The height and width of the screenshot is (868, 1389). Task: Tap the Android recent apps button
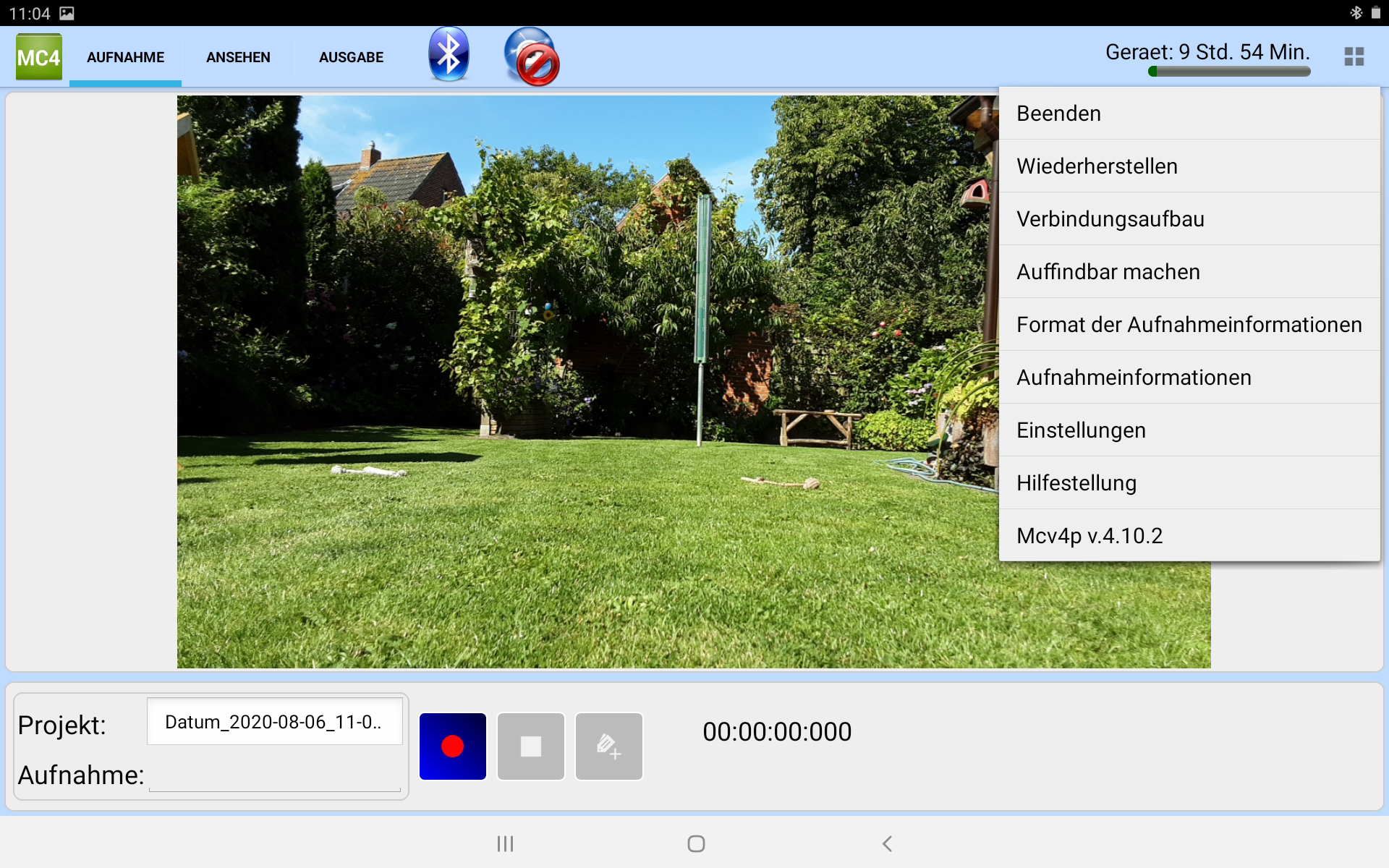505,843
